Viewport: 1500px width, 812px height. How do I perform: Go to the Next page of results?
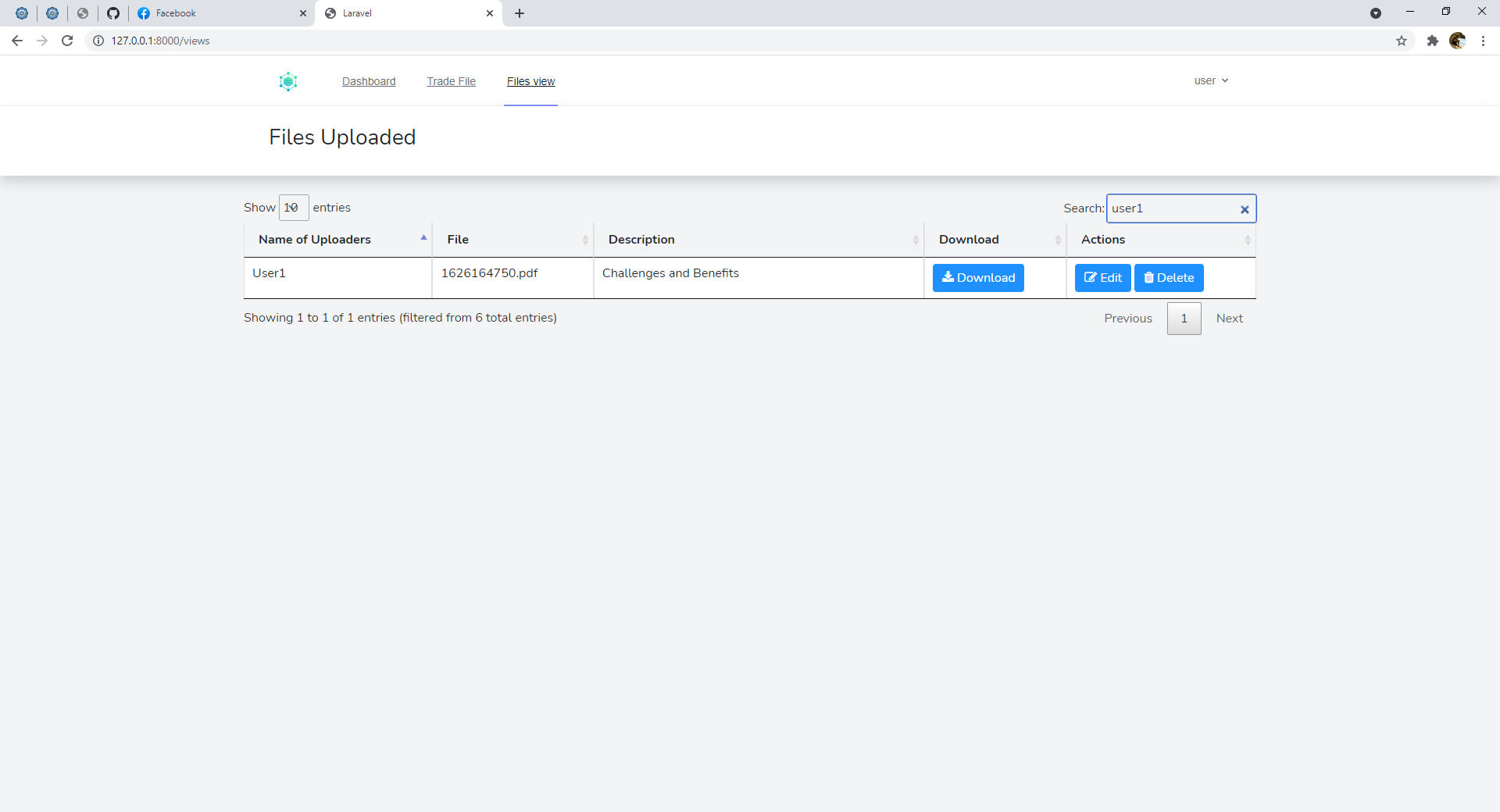coord(1230,319)
